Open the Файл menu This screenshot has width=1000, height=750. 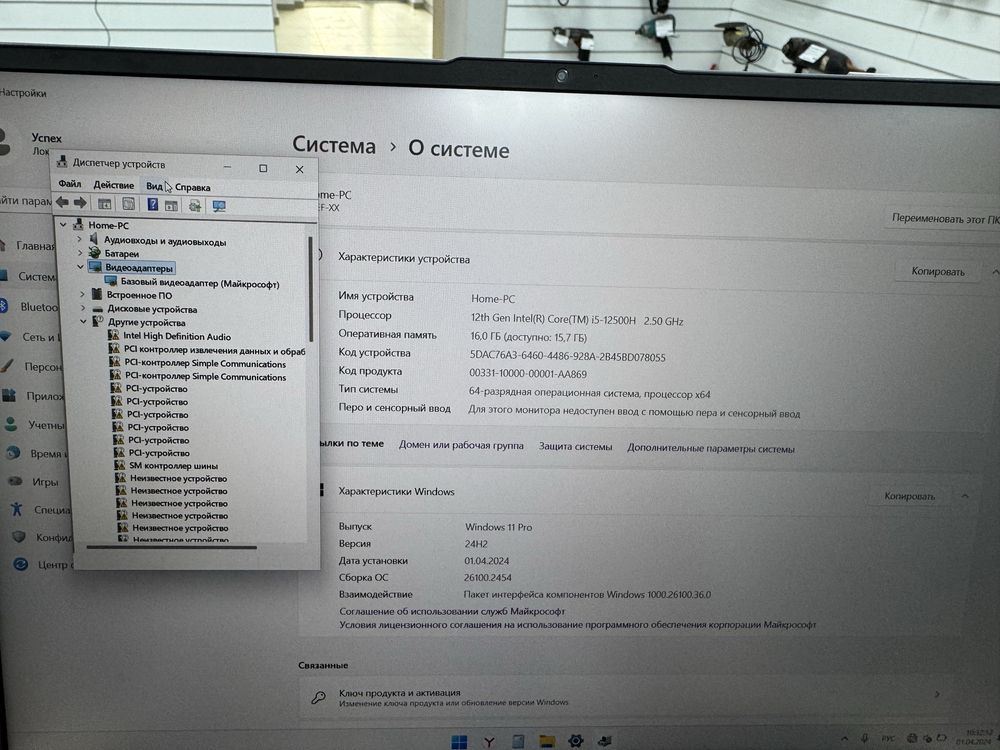click(70, 184)
